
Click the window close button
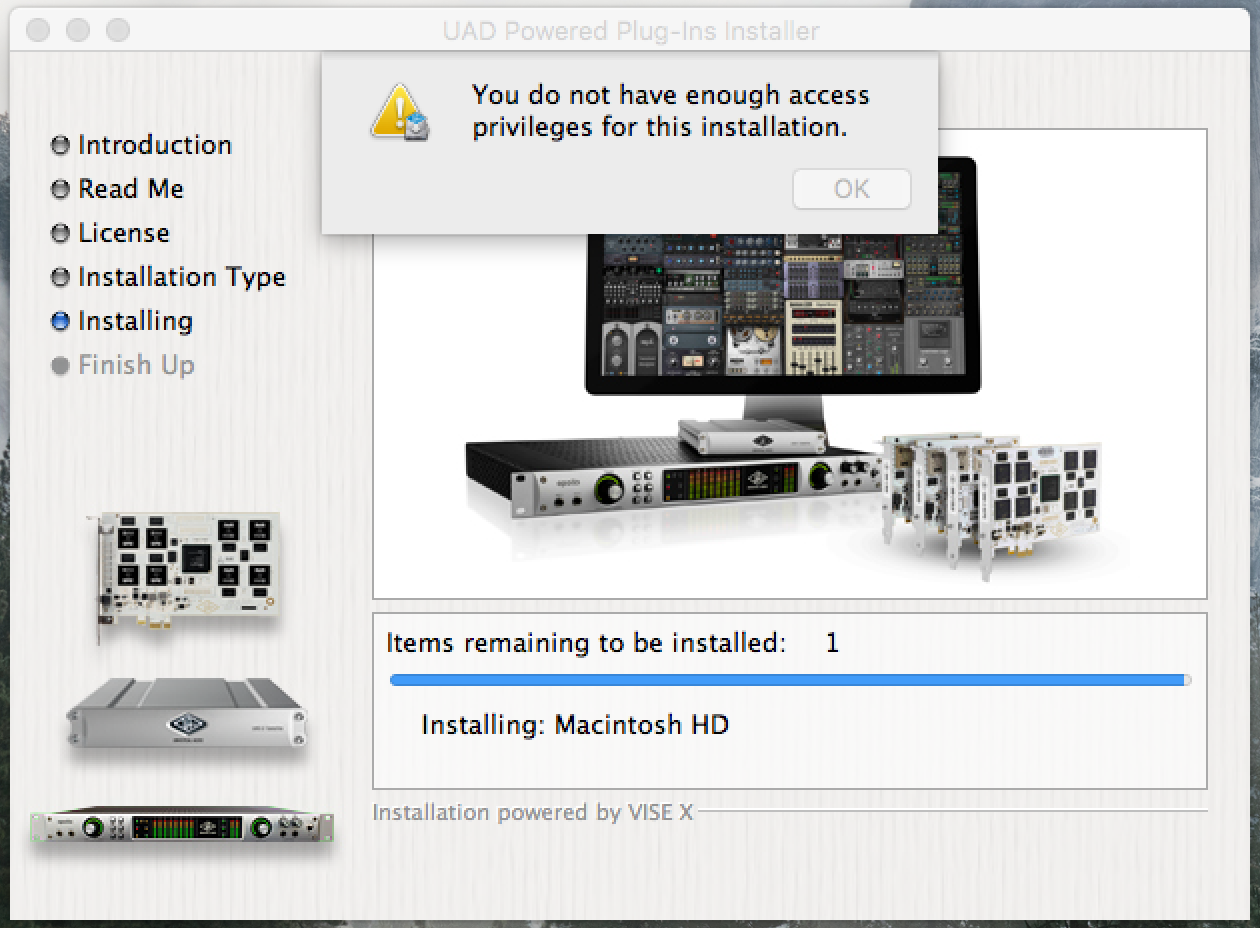coord(39,30)
